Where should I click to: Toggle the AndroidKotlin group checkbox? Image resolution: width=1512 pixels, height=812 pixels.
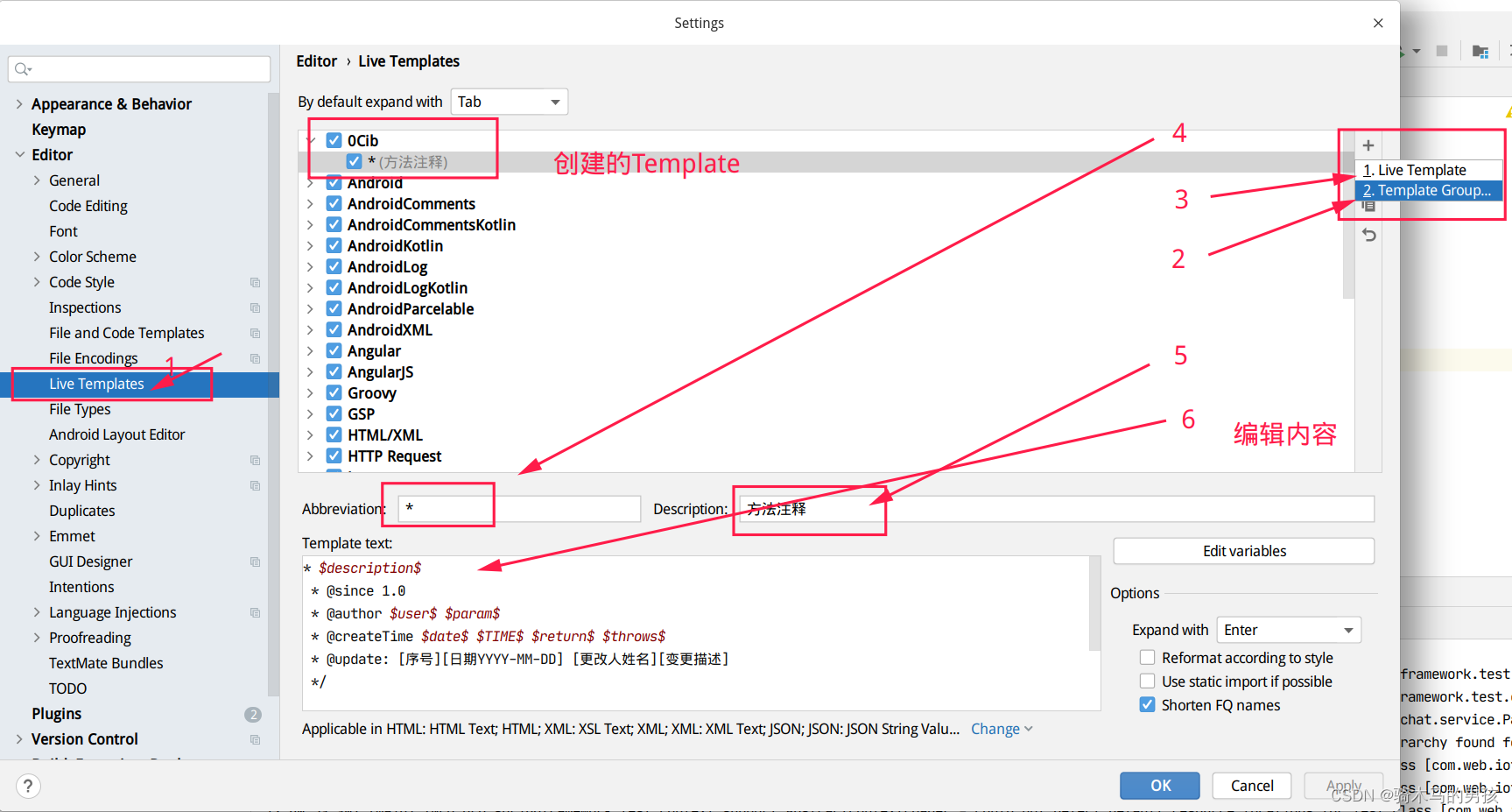[x=334, y=245]
